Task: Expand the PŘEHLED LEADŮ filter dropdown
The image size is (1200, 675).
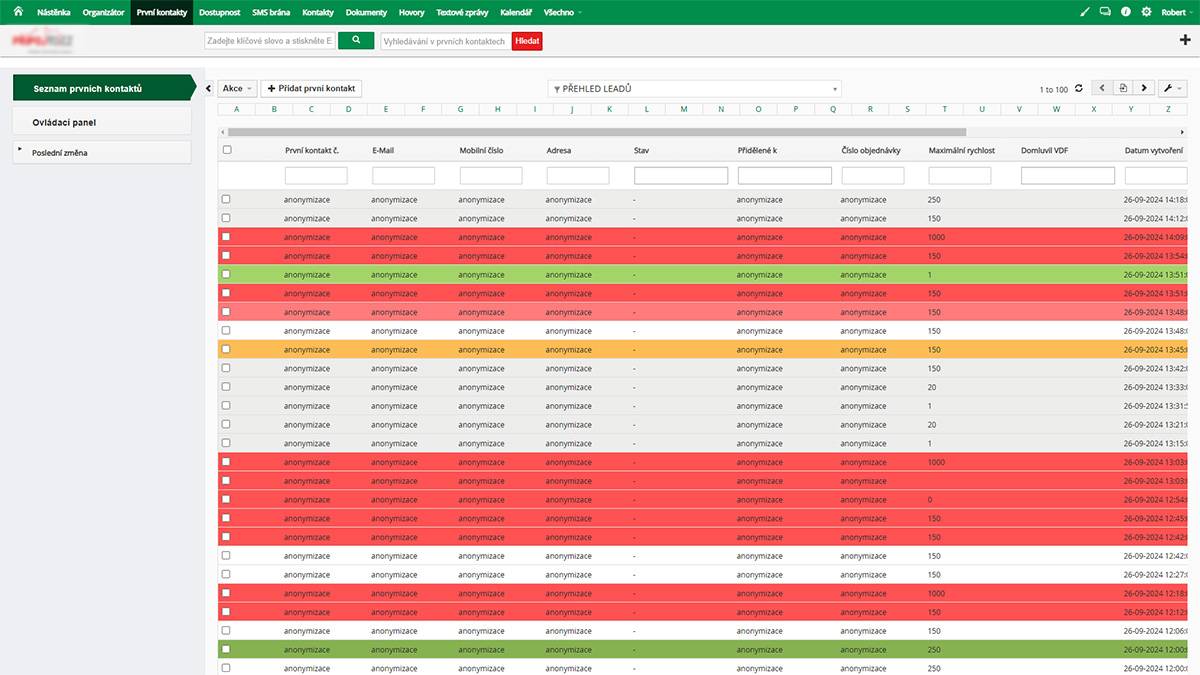Action: 694,89
